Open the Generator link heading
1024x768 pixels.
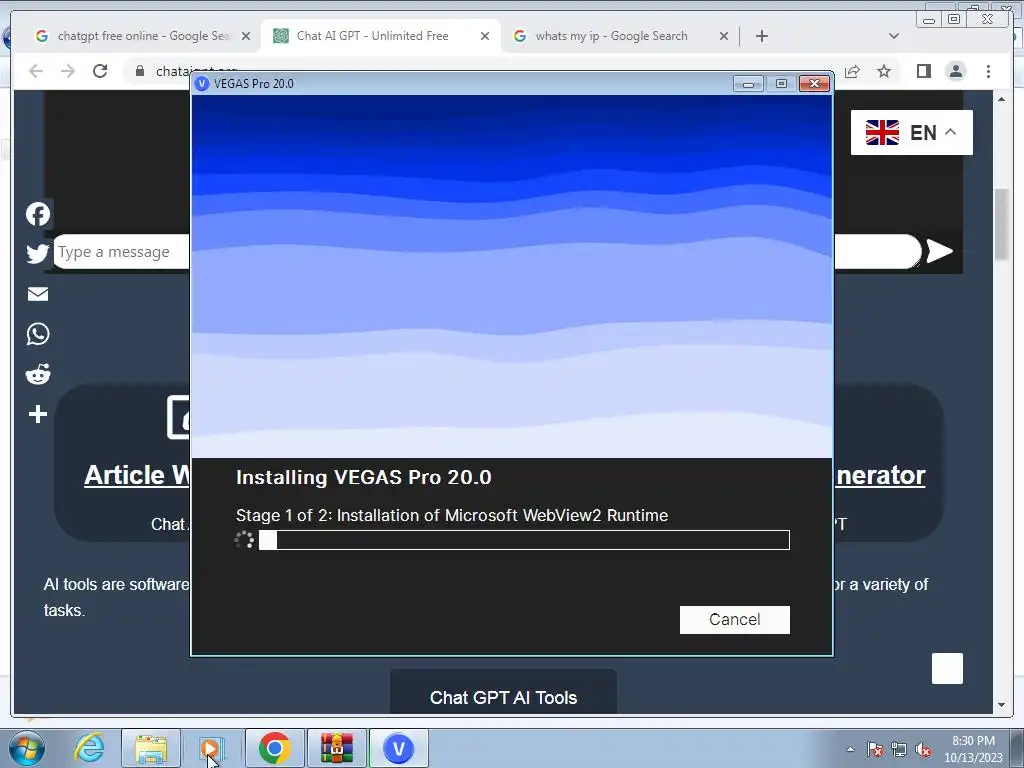tap(880, 475)
